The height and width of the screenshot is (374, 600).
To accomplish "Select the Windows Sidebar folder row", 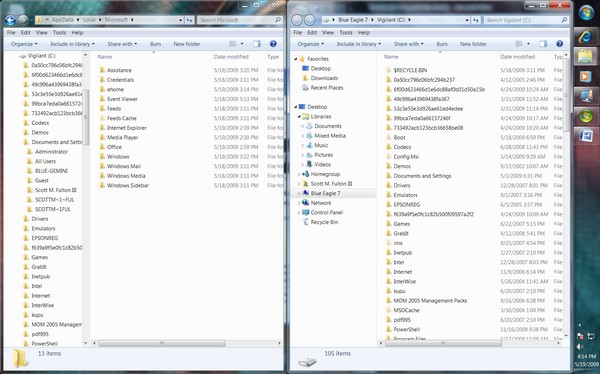I will [x=128, y=185].
